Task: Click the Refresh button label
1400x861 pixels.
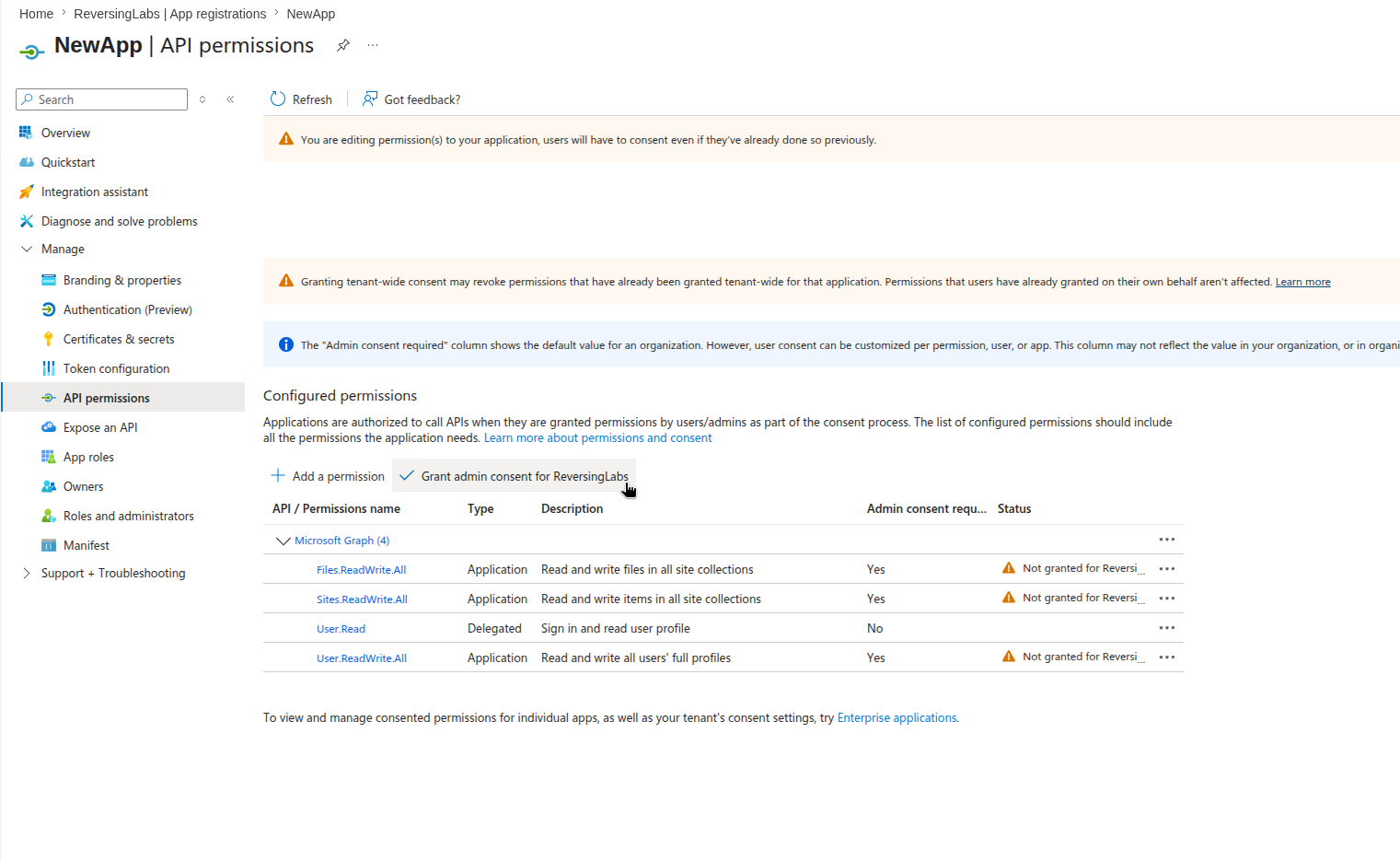Action: click(312, 99)
